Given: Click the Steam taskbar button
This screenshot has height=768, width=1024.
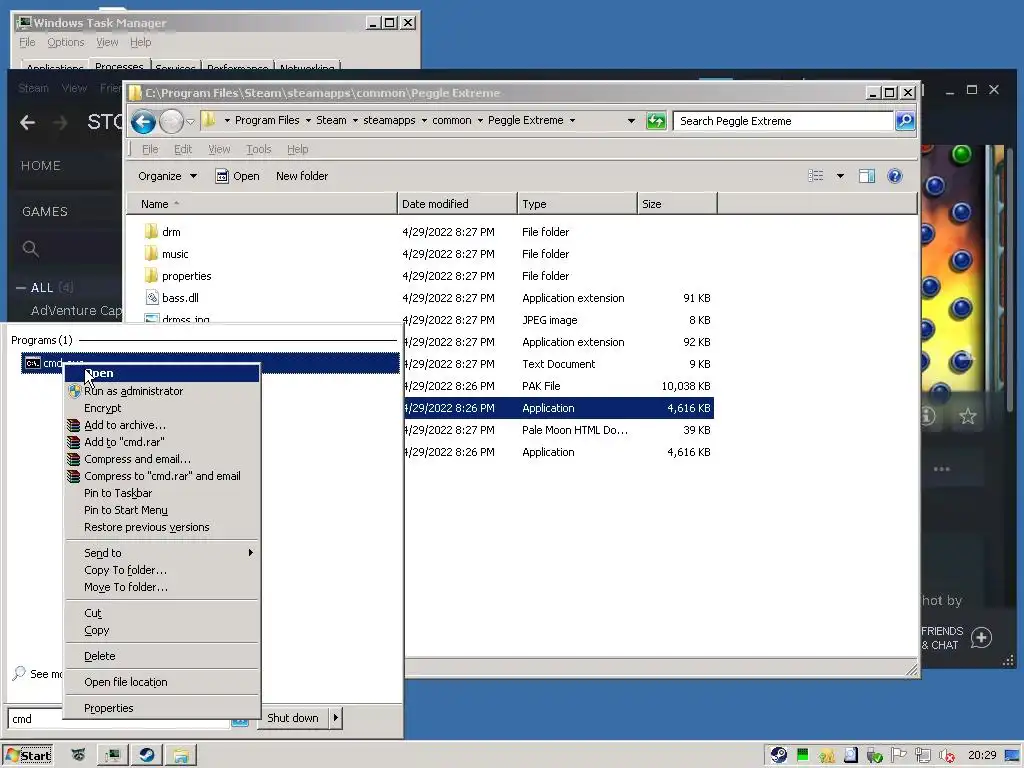Looking at the screenshot, I should click(x=146, y=755).
